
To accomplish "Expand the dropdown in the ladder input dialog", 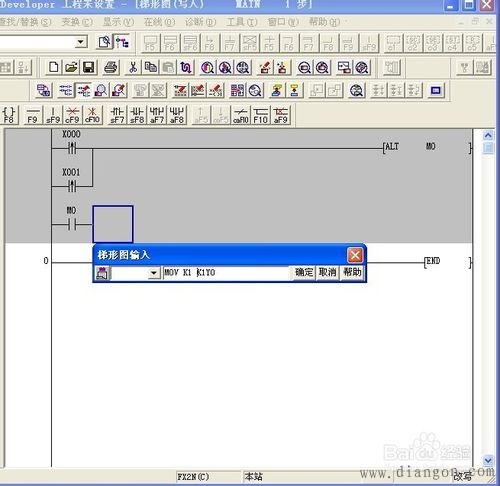I will [x=154, y=273].
